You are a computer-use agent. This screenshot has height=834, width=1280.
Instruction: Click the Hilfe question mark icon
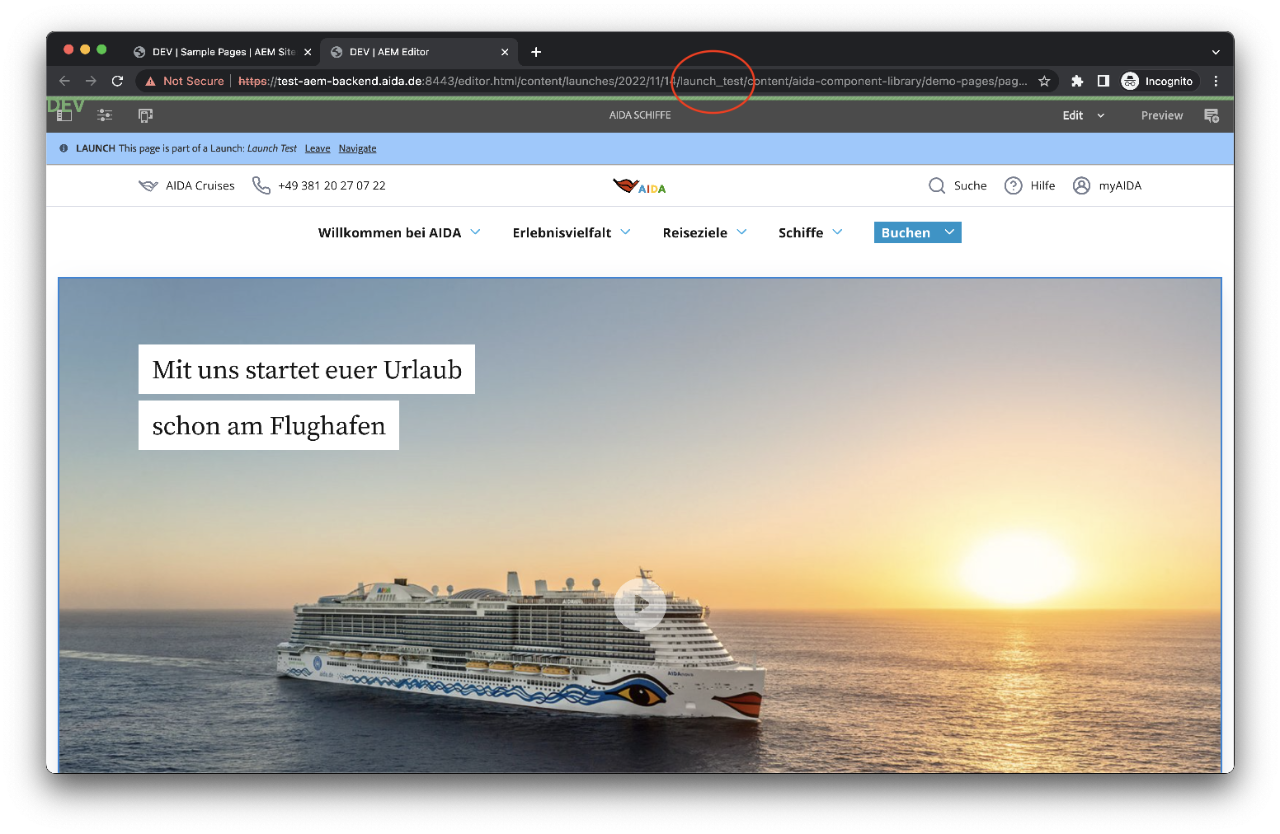[x=1014, y=185]
